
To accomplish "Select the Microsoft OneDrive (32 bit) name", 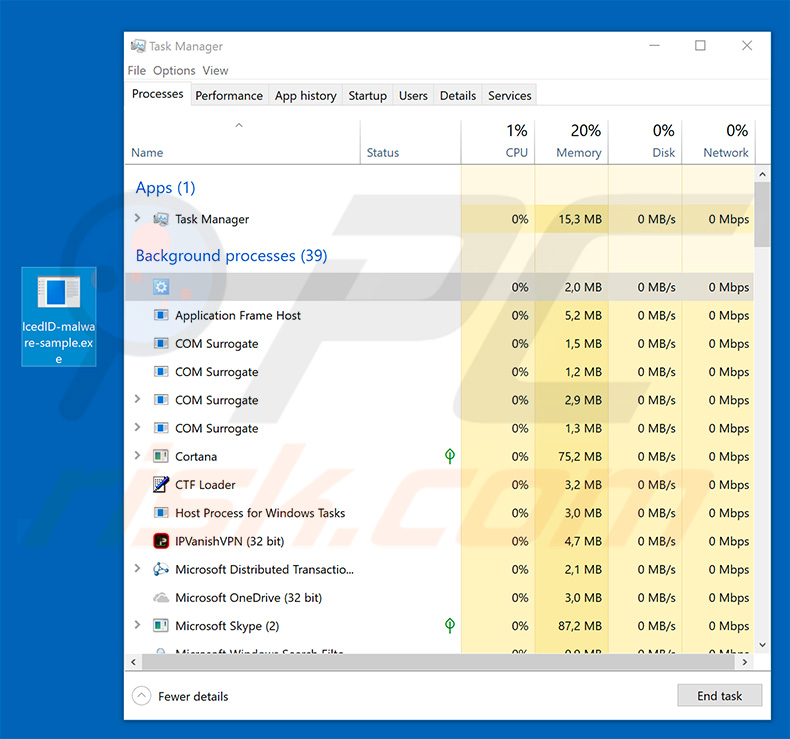I will [248, 597].
